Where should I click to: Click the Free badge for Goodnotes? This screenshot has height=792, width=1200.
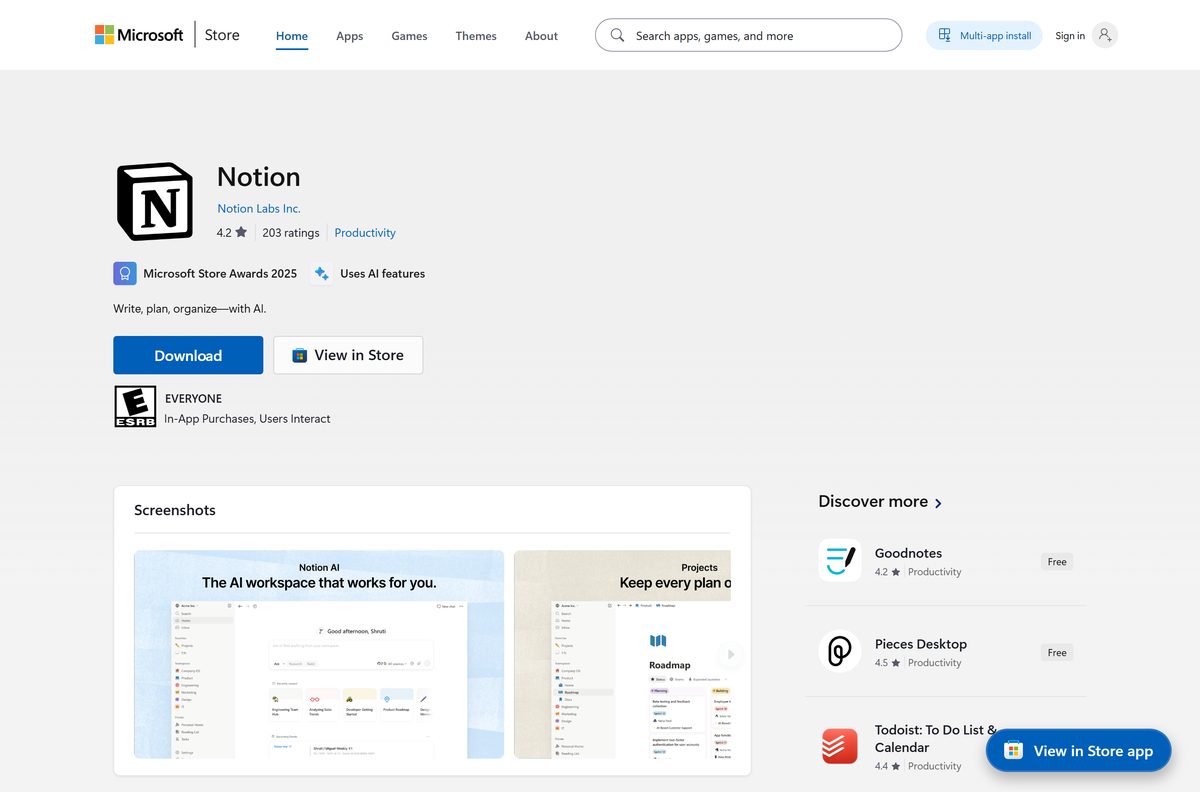[x=1057, y=562]
